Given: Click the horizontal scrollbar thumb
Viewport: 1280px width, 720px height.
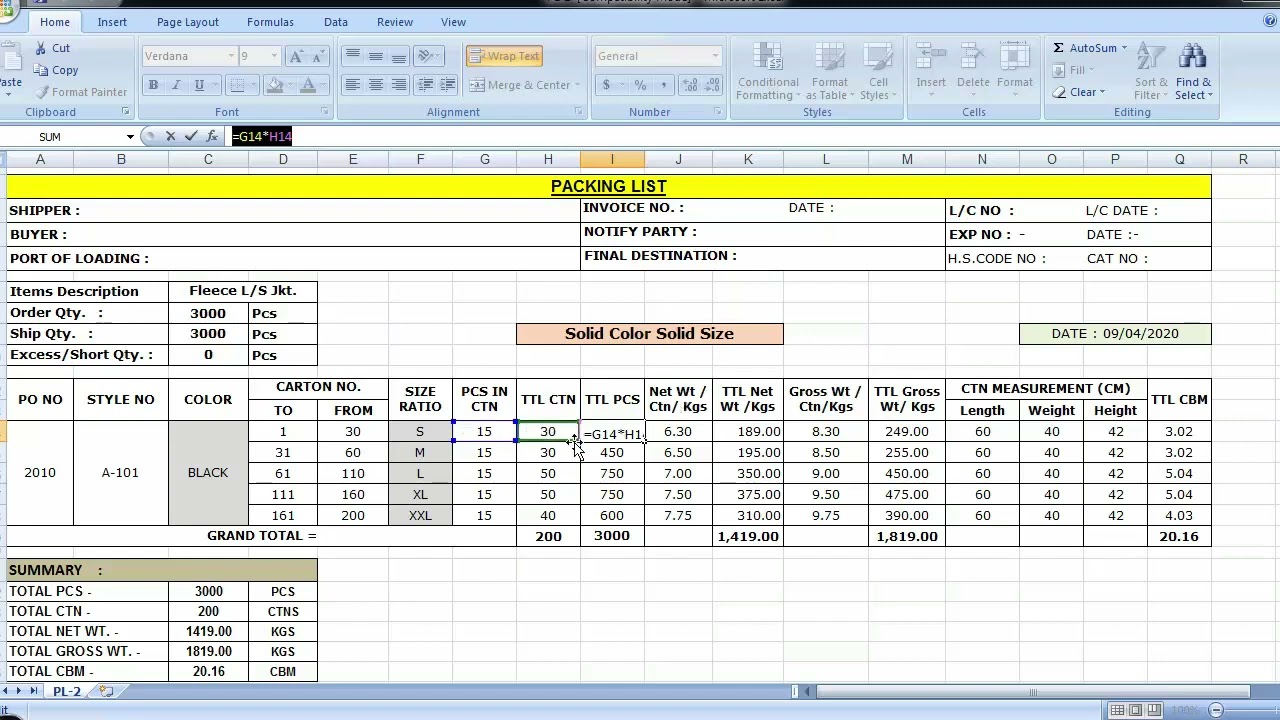Looking at the screenshot, I should (1032, 691).
